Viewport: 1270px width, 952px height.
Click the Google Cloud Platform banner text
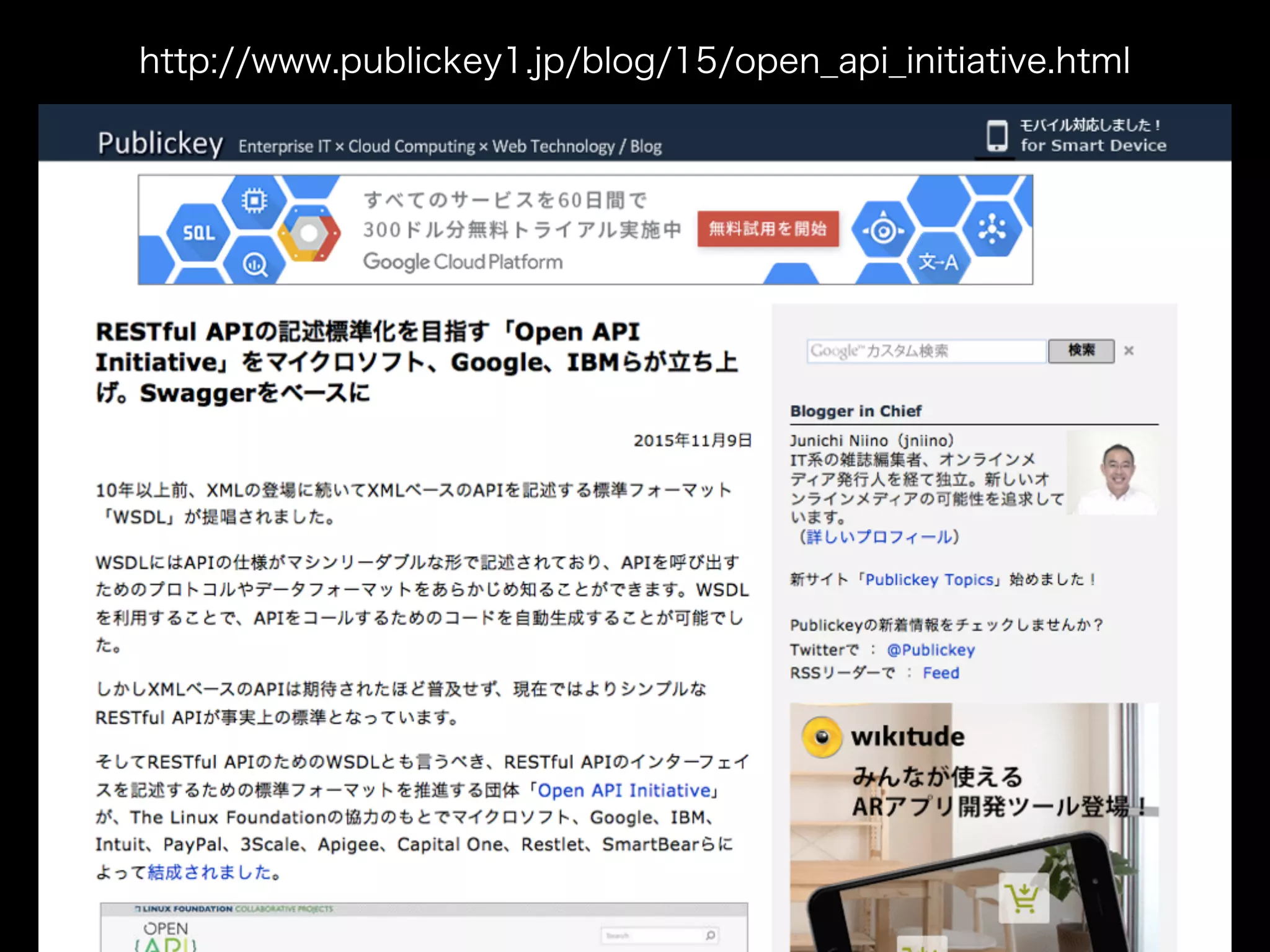(x=463, y=262)
